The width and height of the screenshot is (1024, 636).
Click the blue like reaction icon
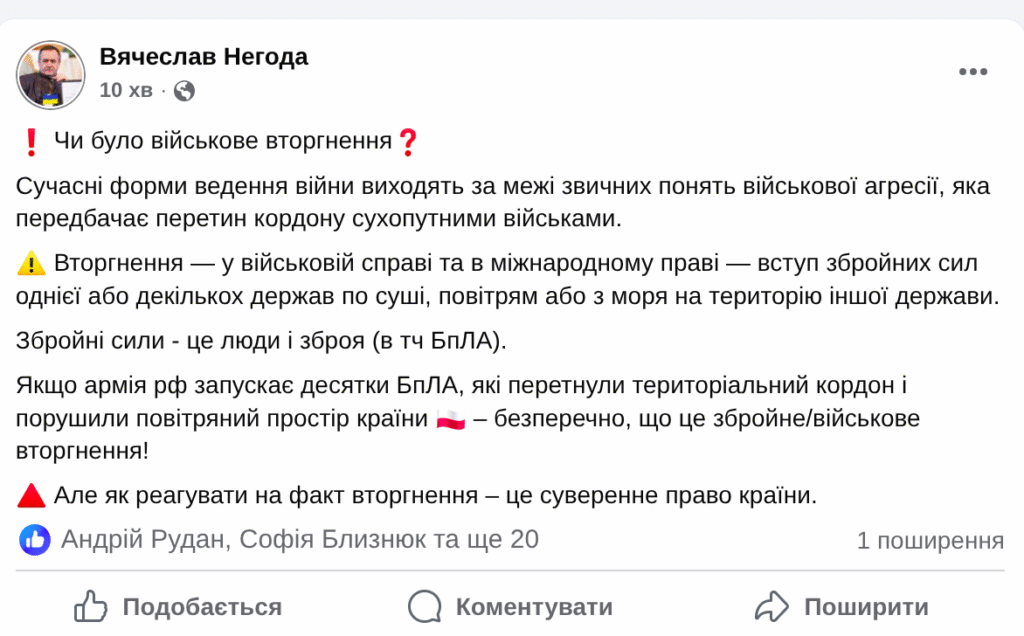click(35, 540)
